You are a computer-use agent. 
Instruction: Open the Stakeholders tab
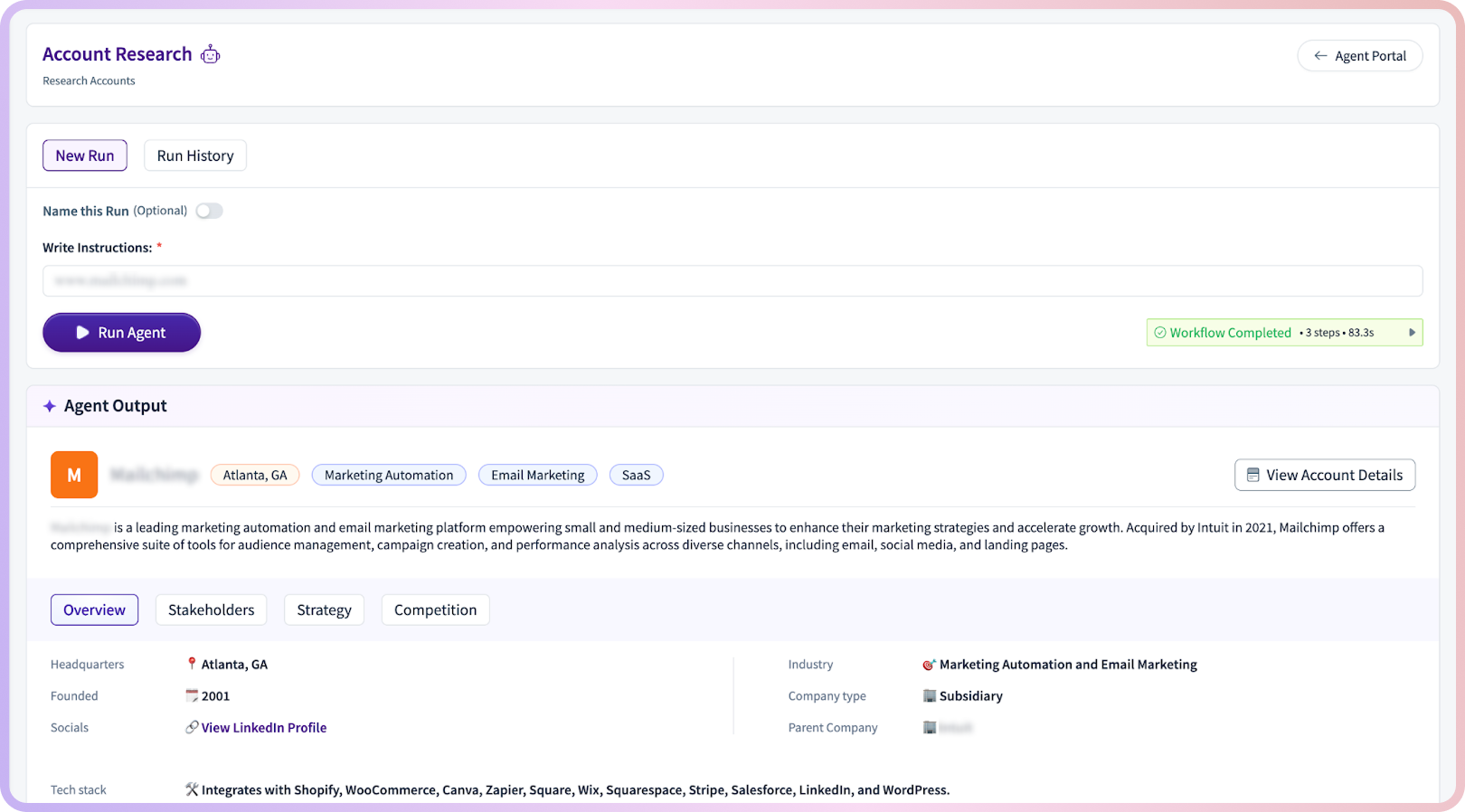pyautogui.click(x=212, y=609)
